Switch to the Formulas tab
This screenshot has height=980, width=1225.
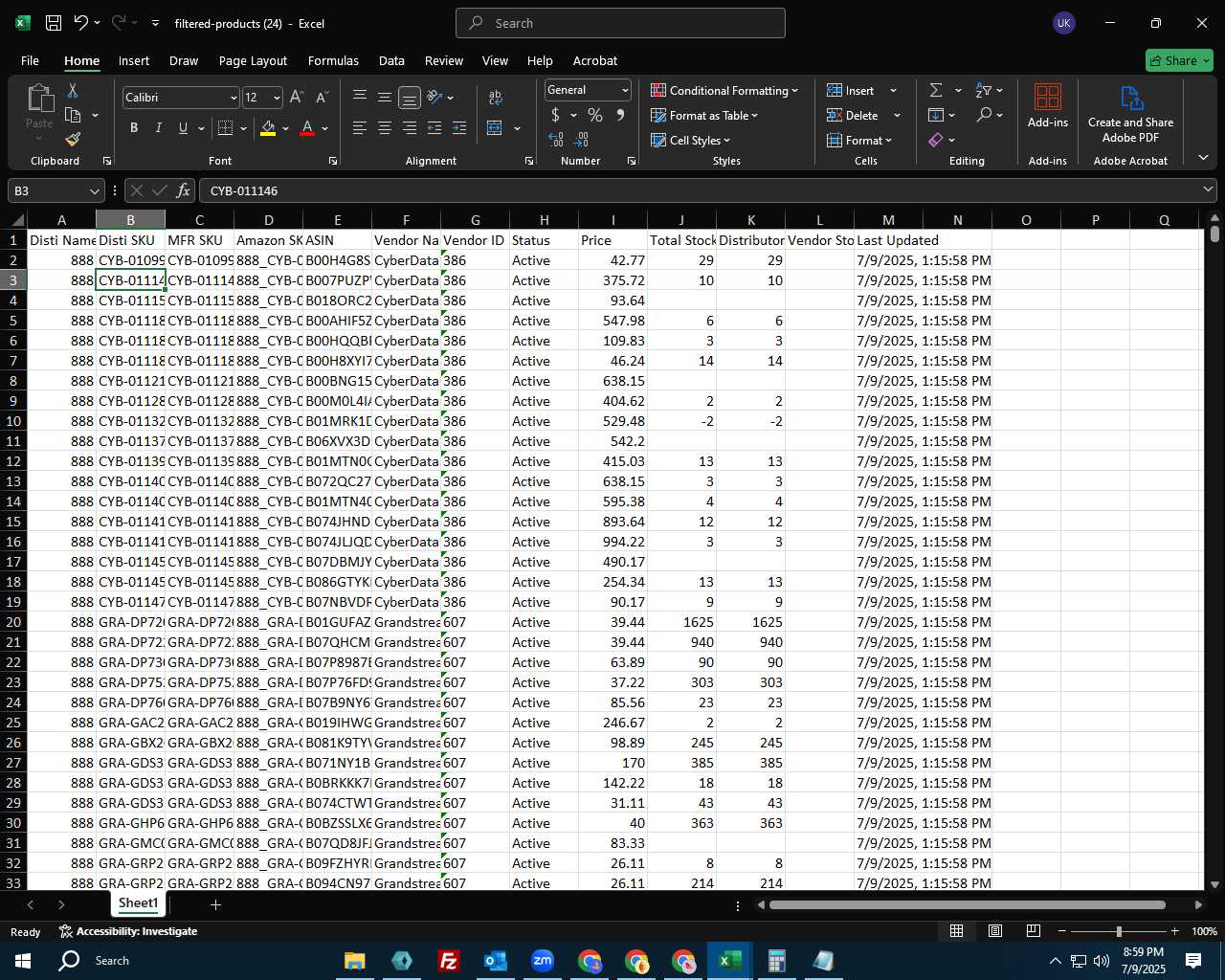[x=333, y=60]
